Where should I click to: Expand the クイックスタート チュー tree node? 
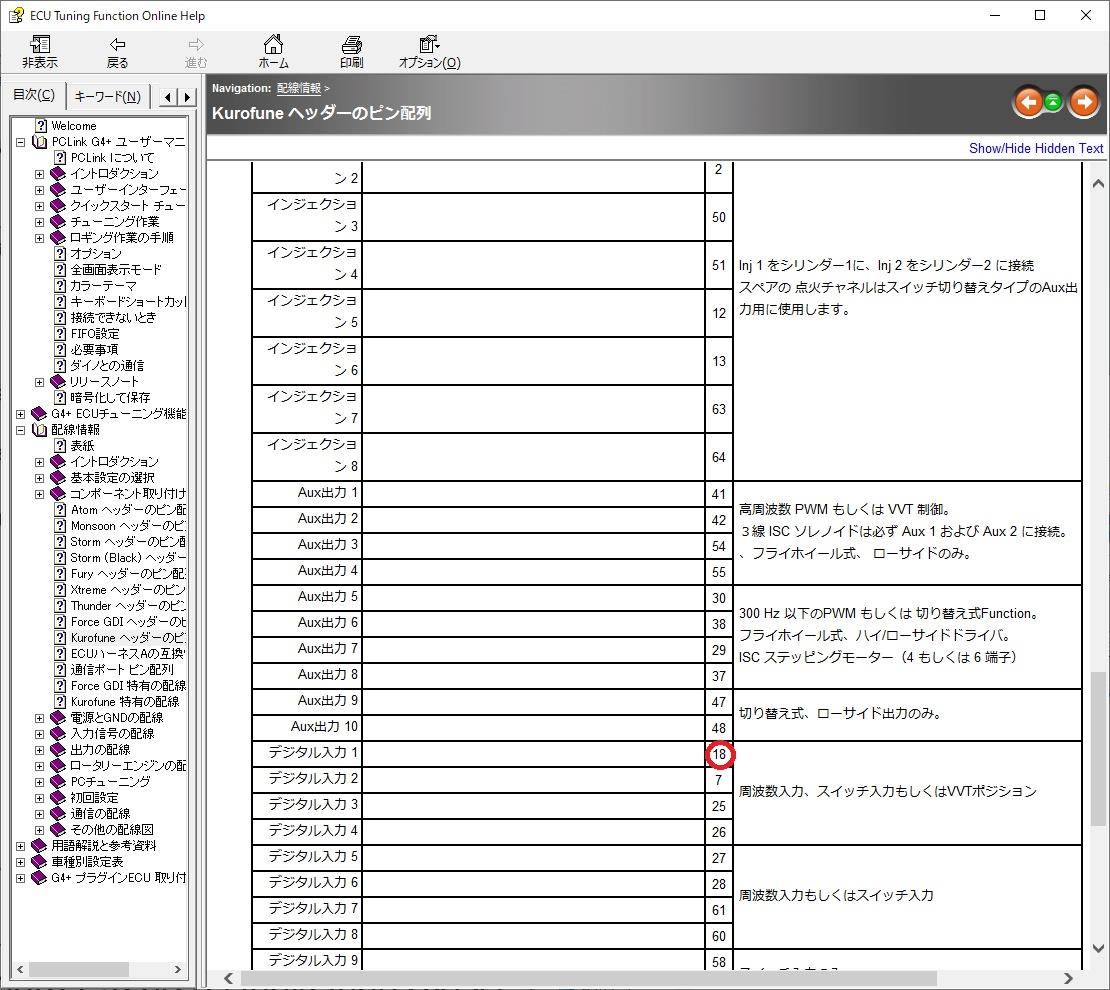click(40, 206)
